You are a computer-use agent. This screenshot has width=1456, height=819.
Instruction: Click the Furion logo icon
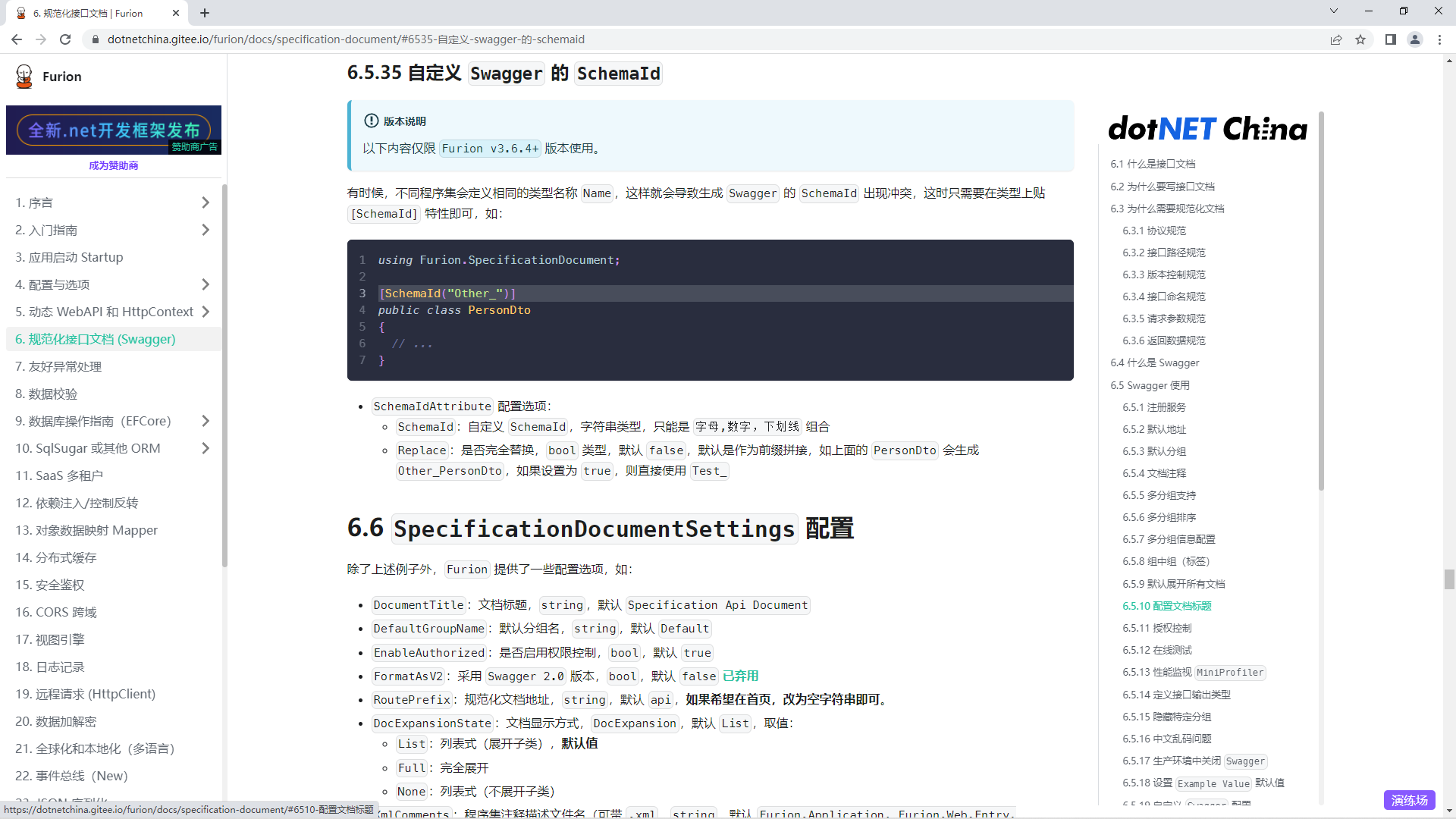coord(24,77)
